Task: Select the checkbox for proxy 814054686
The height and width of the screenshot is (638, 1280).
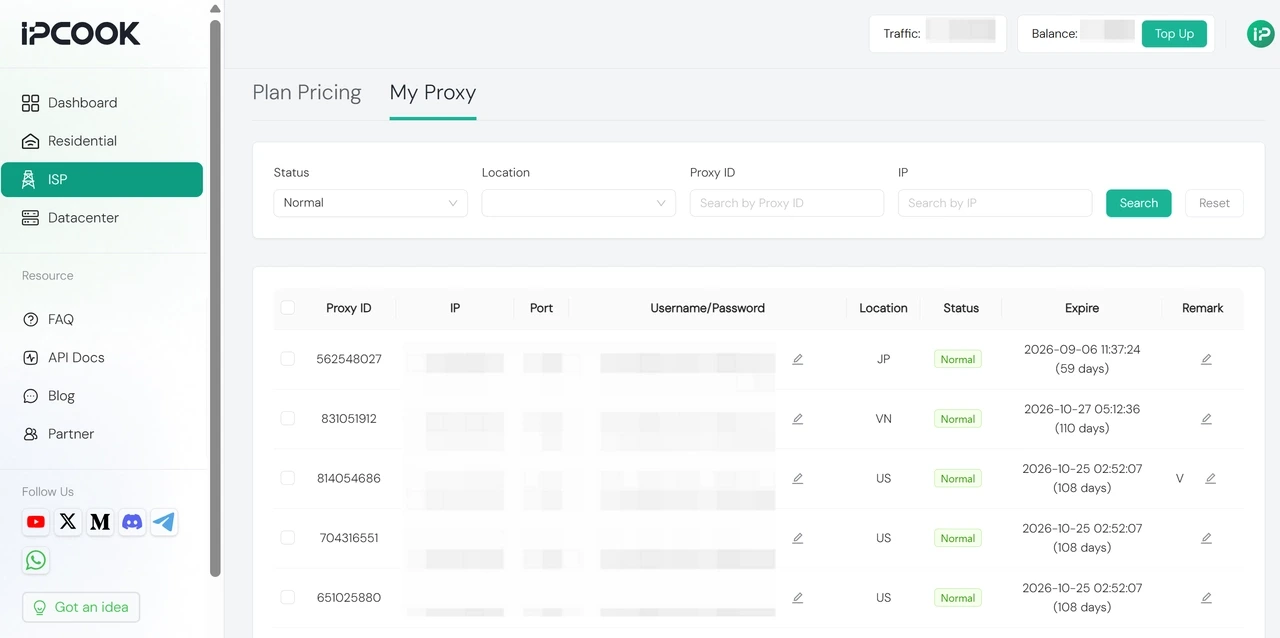Action: coord(288,478)
